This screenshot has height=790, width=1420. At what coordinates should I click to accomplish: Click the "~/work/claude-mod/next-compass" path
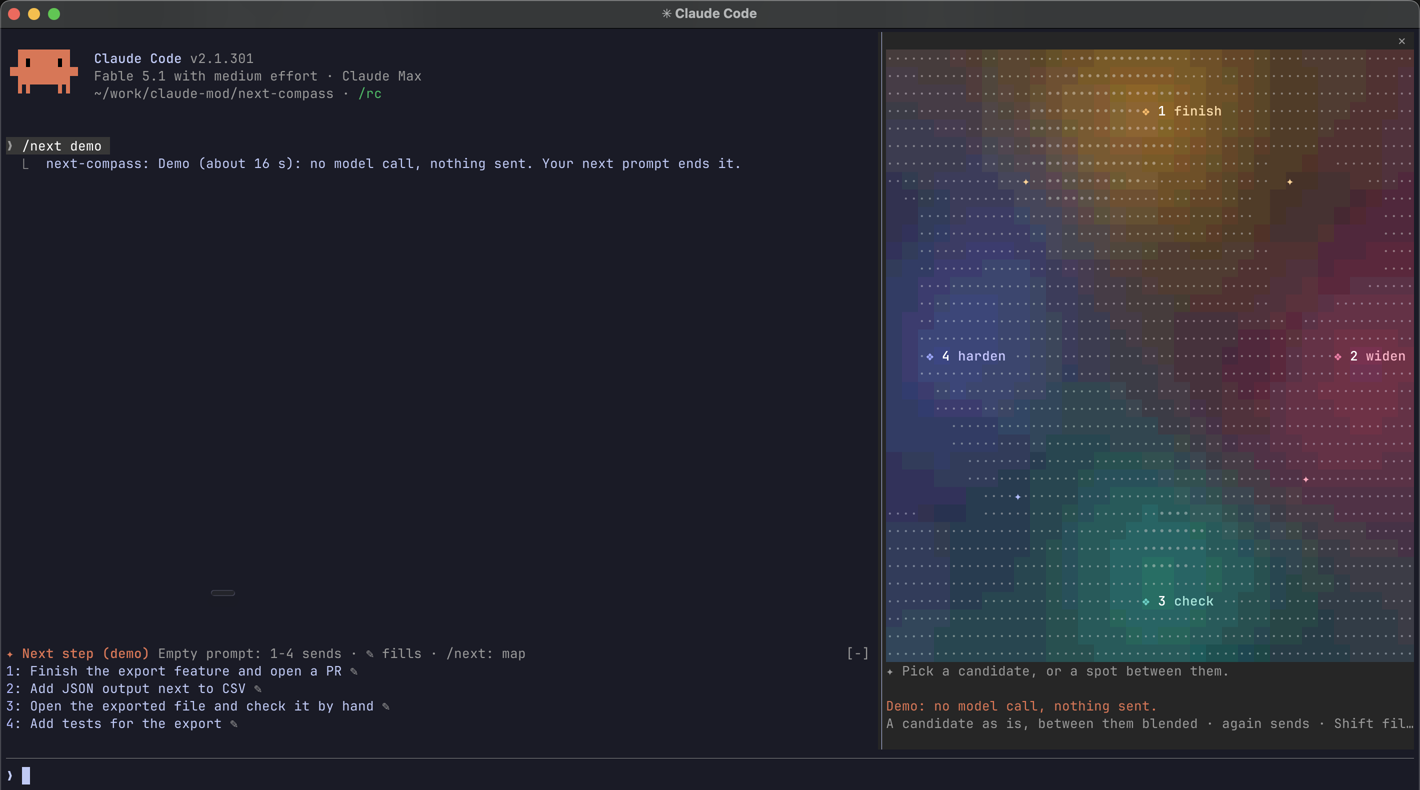pyautogui.click(x=214, y=94)
